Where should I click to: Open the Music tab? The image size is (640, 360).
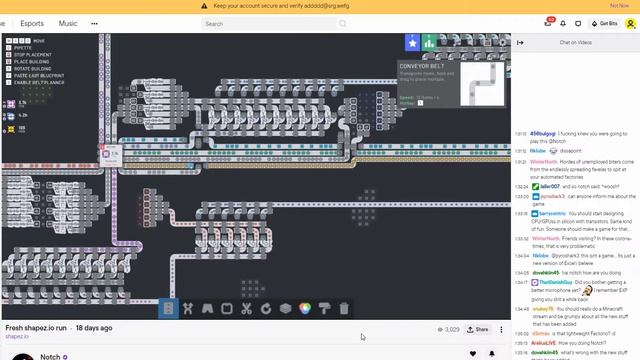click(x=68, y=24)
